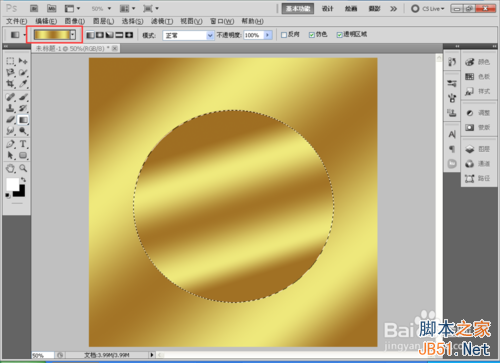Click the gradient preview swatch in options bar
Viewport: 500px width, 363px height.
[52, 35]
